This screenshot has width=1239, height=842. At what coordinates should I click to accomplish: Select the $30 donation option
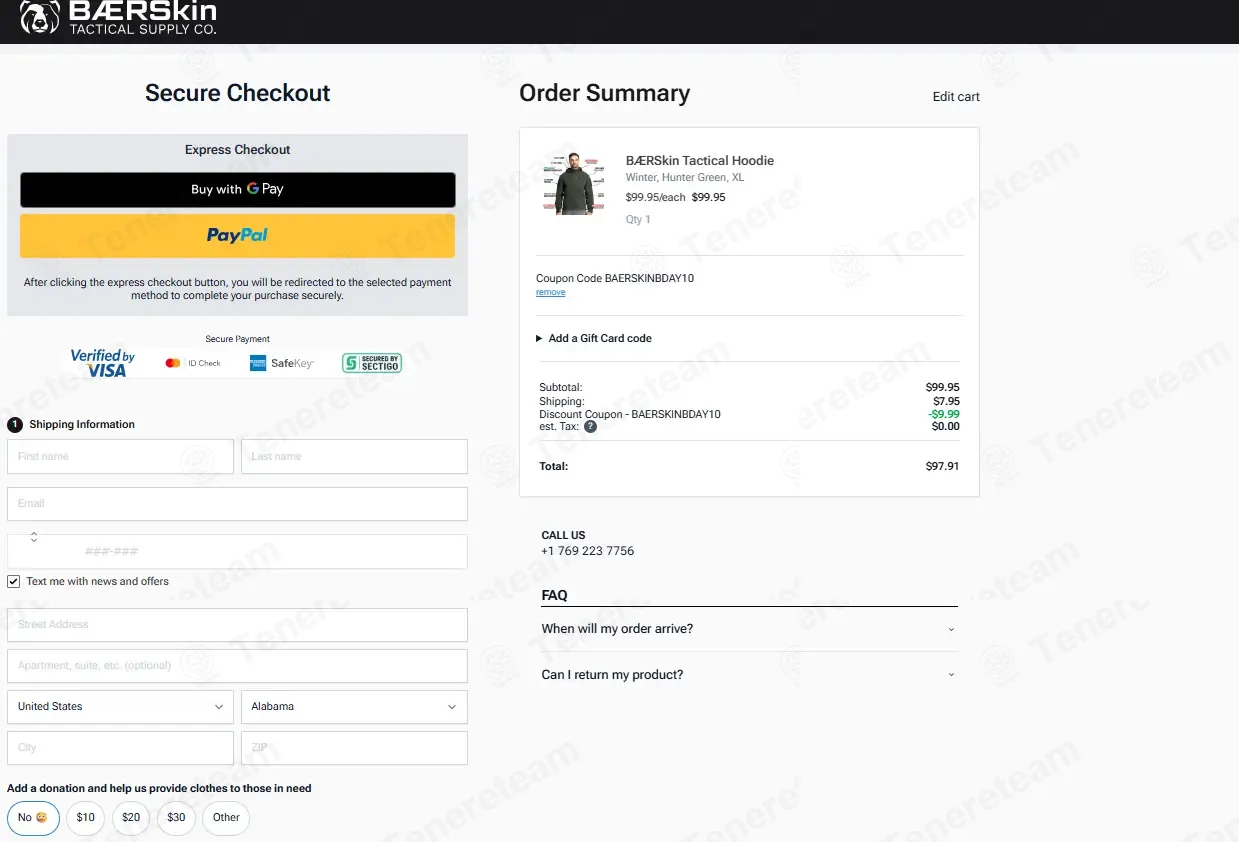coord(176,817)
